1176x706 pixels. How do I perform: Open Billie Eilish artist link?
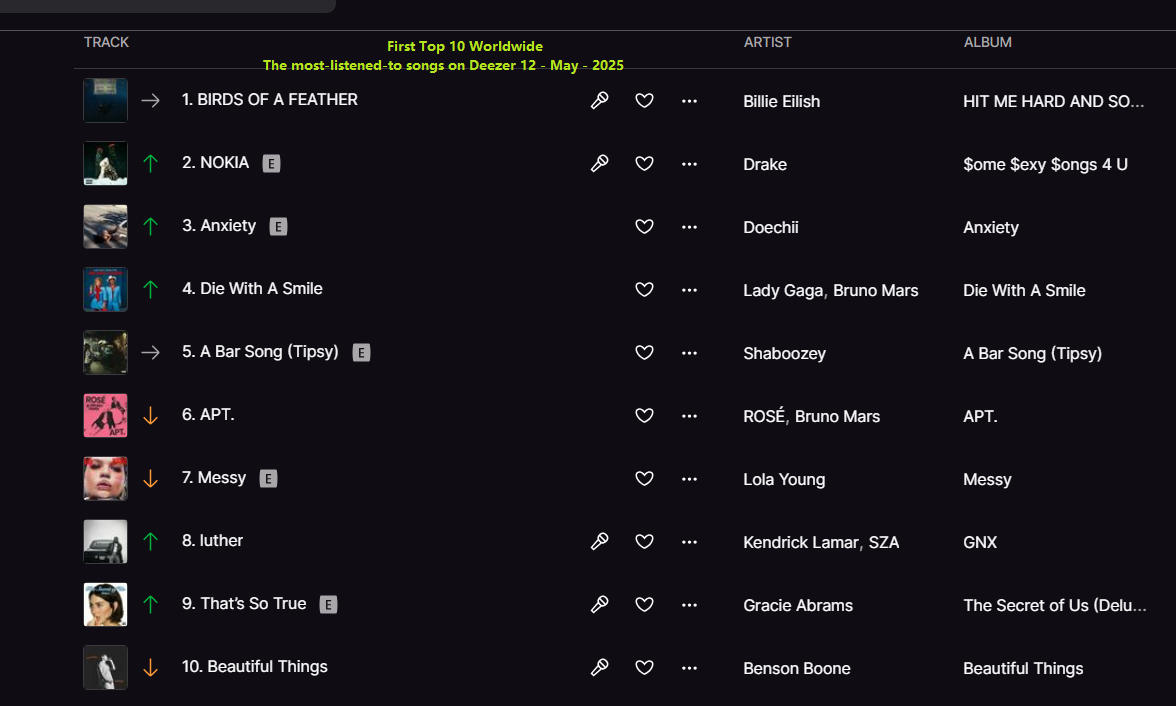tap(781, 101)
